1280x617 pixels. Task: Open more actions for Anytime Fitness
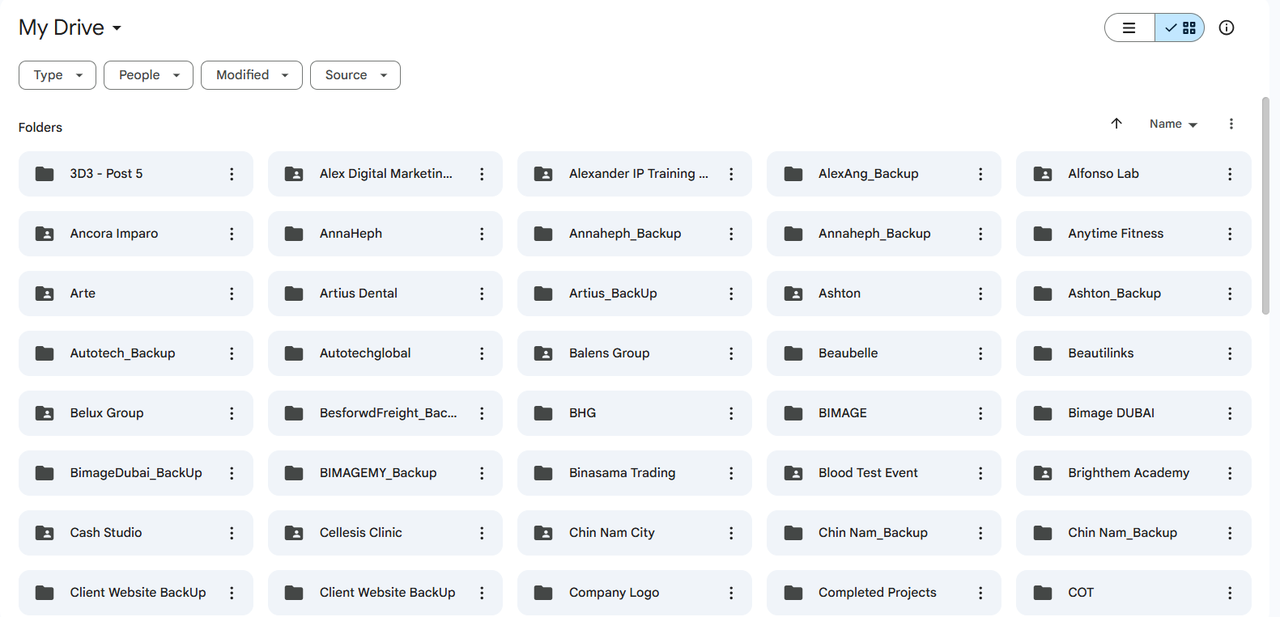pos(1230,234)
